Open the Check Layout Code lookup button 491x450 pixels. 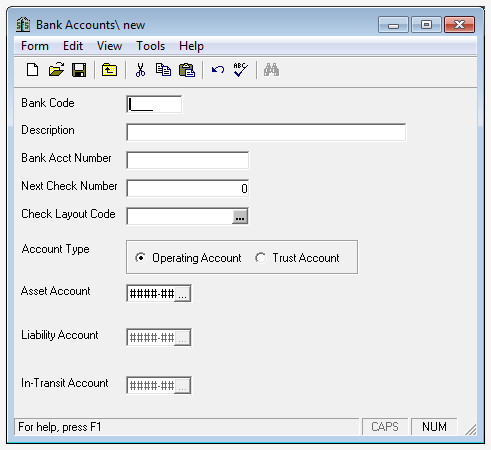(240, 217)
